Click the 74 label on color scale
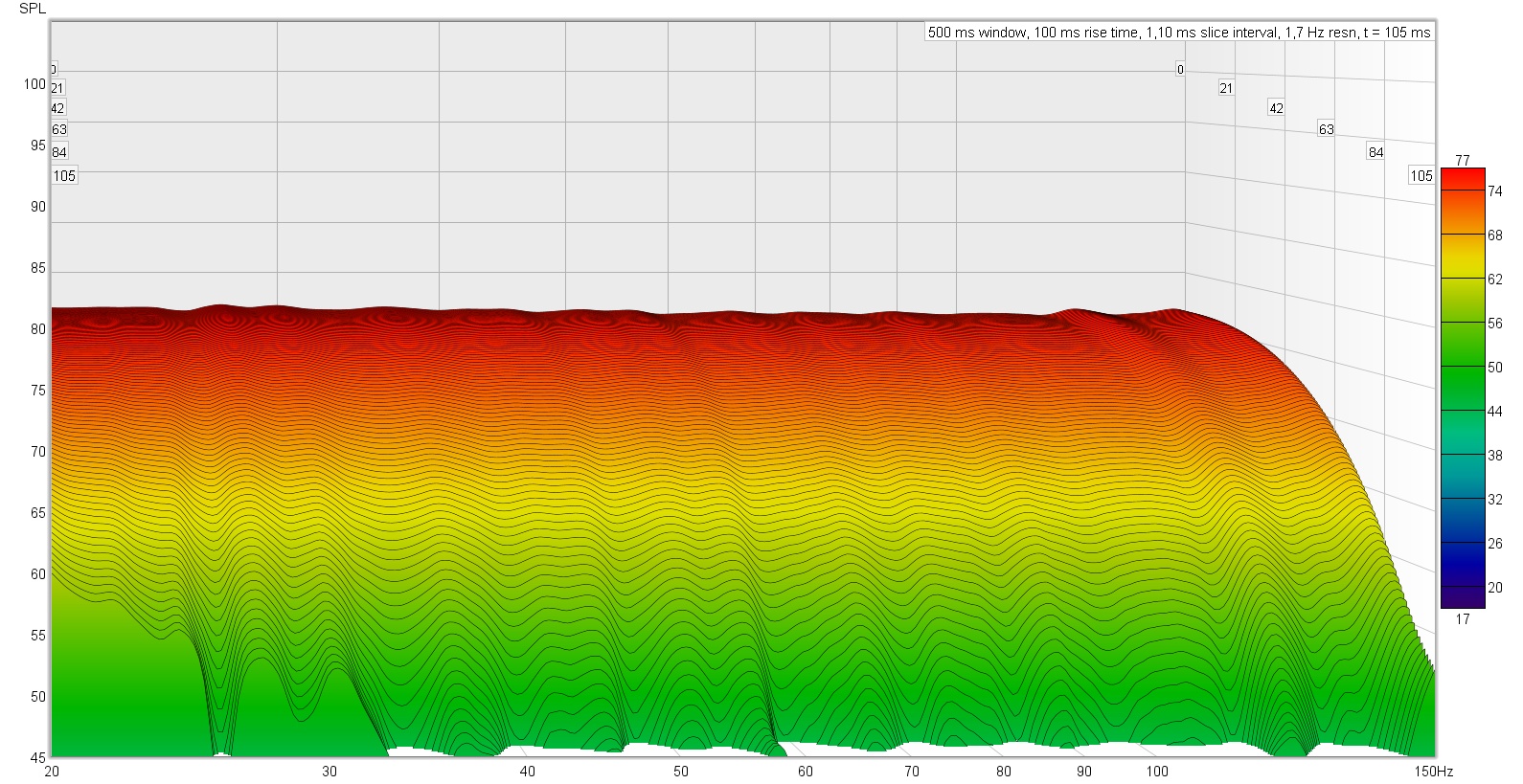 pos(1495,191)
